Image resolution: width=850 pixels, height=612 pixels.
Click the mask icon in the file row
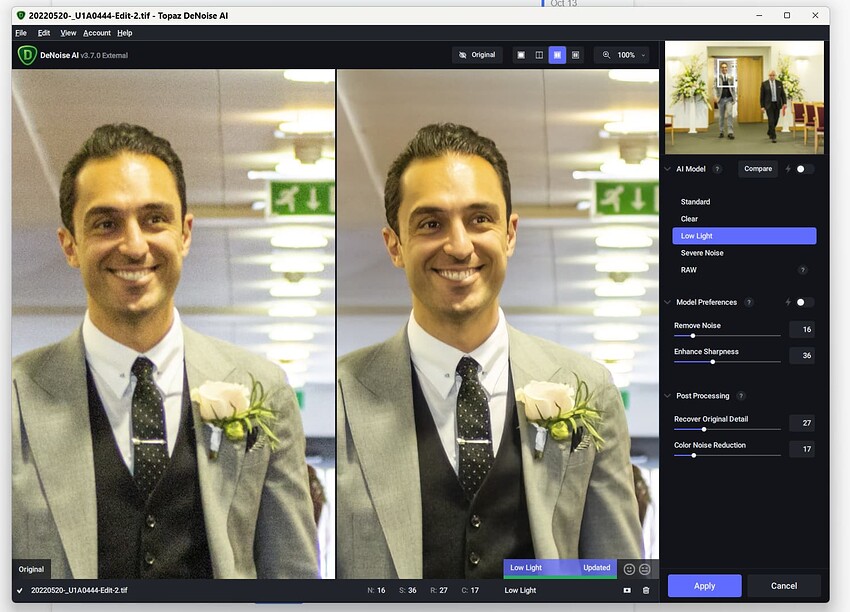point(627,590)
